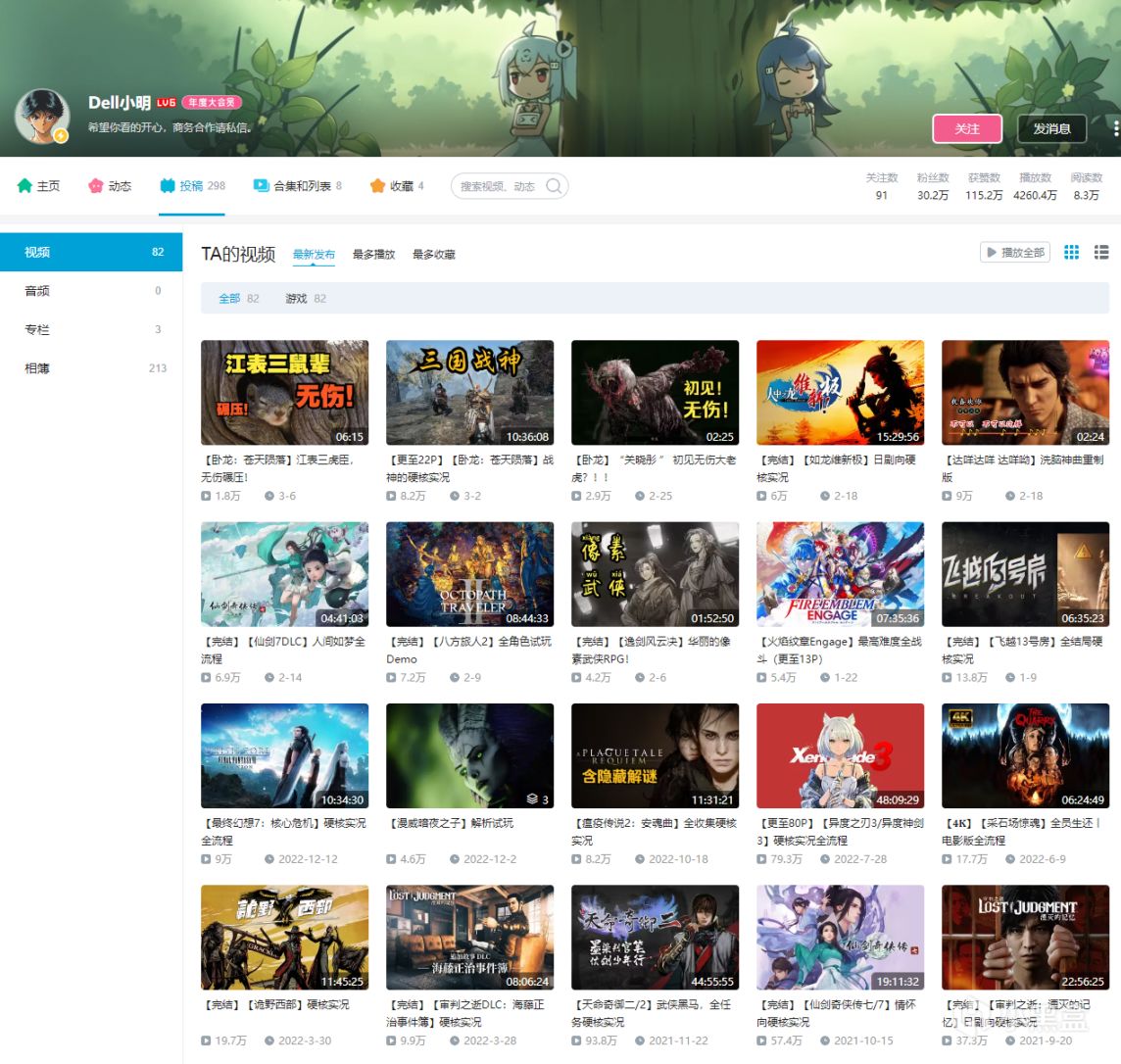Click the search magnifier icon

554,186
